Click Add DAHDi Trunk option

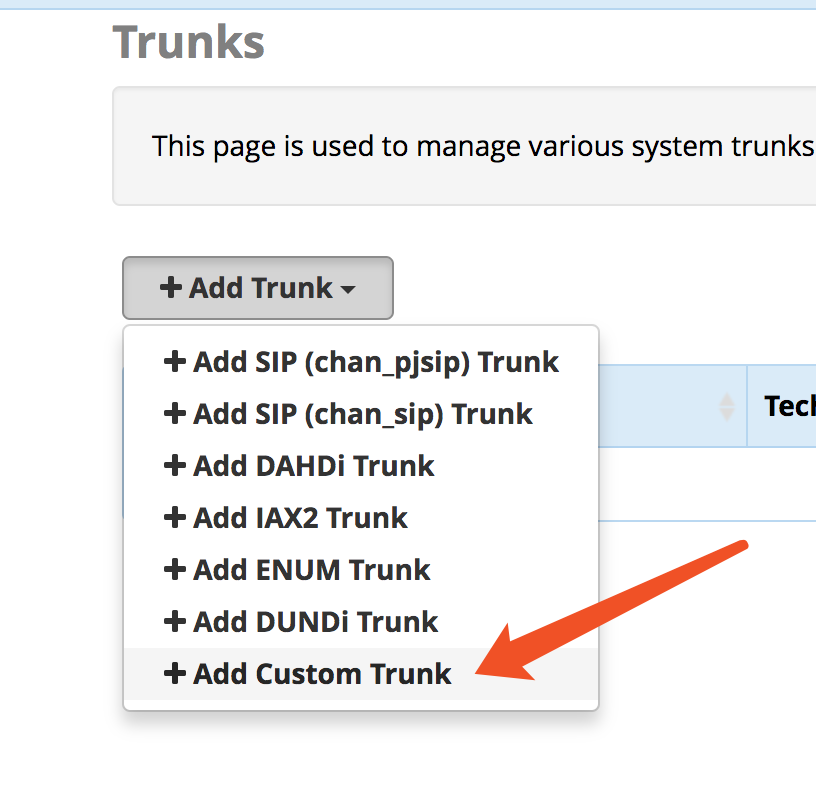tap(361, 466)
